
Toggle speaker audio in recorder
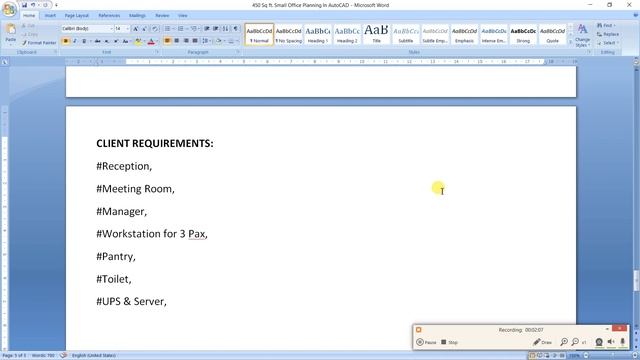click(611, 342)
